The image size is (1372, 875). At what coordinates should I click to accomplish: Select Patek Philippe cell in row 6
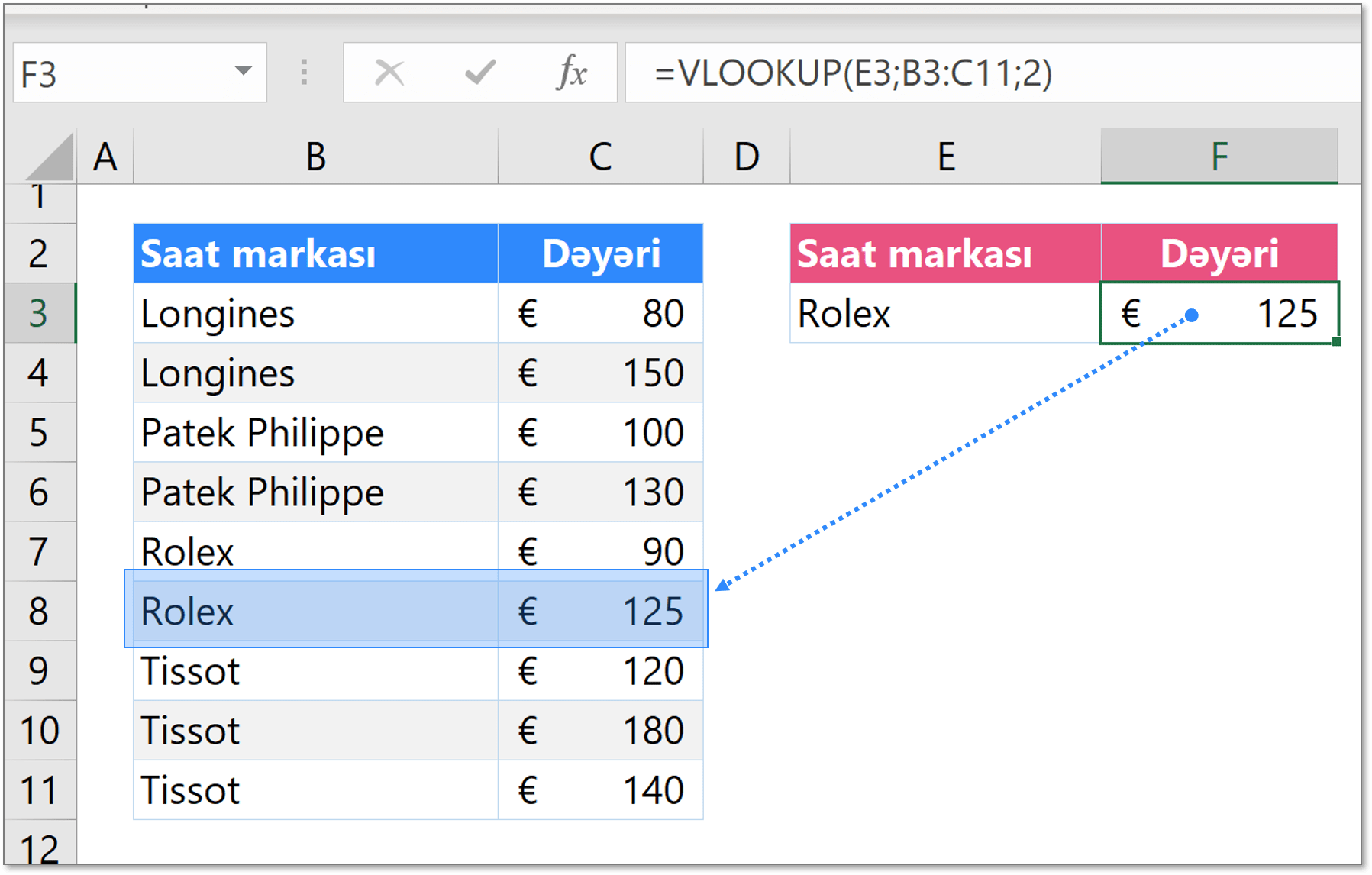click(315, 492)
